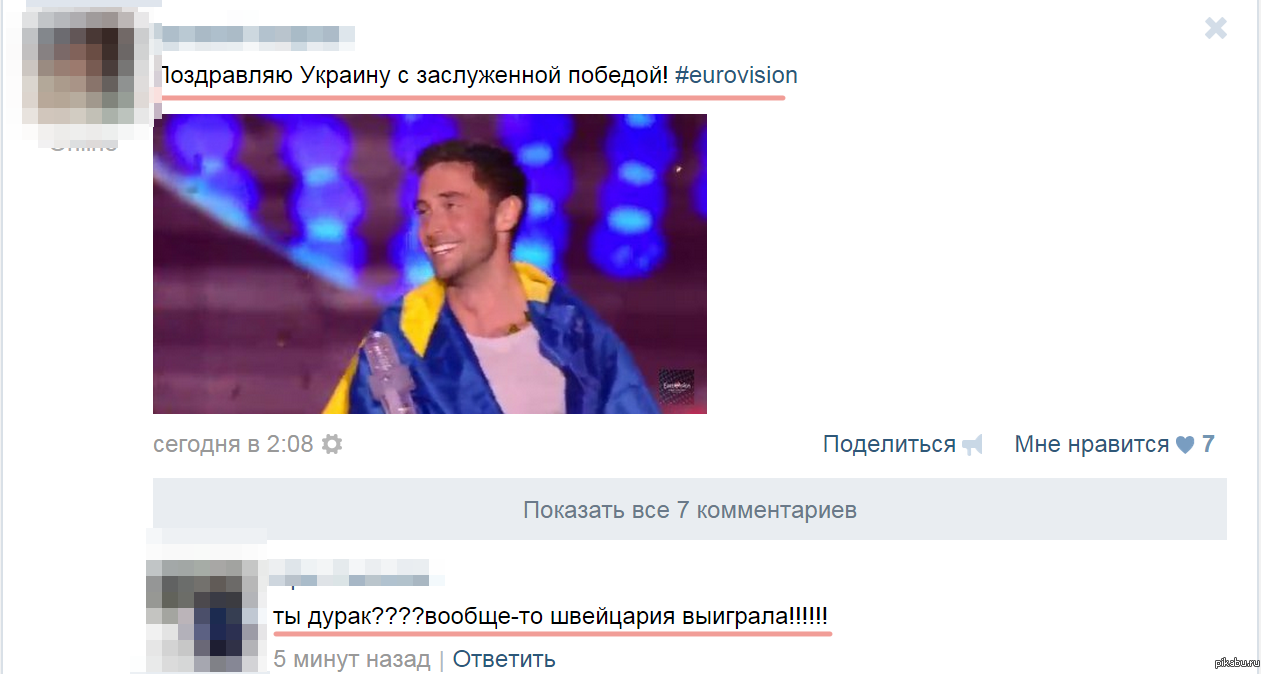The image size is (1265, 674).
Task: Click the Мне нравится label
Action: coord(1092,444)
